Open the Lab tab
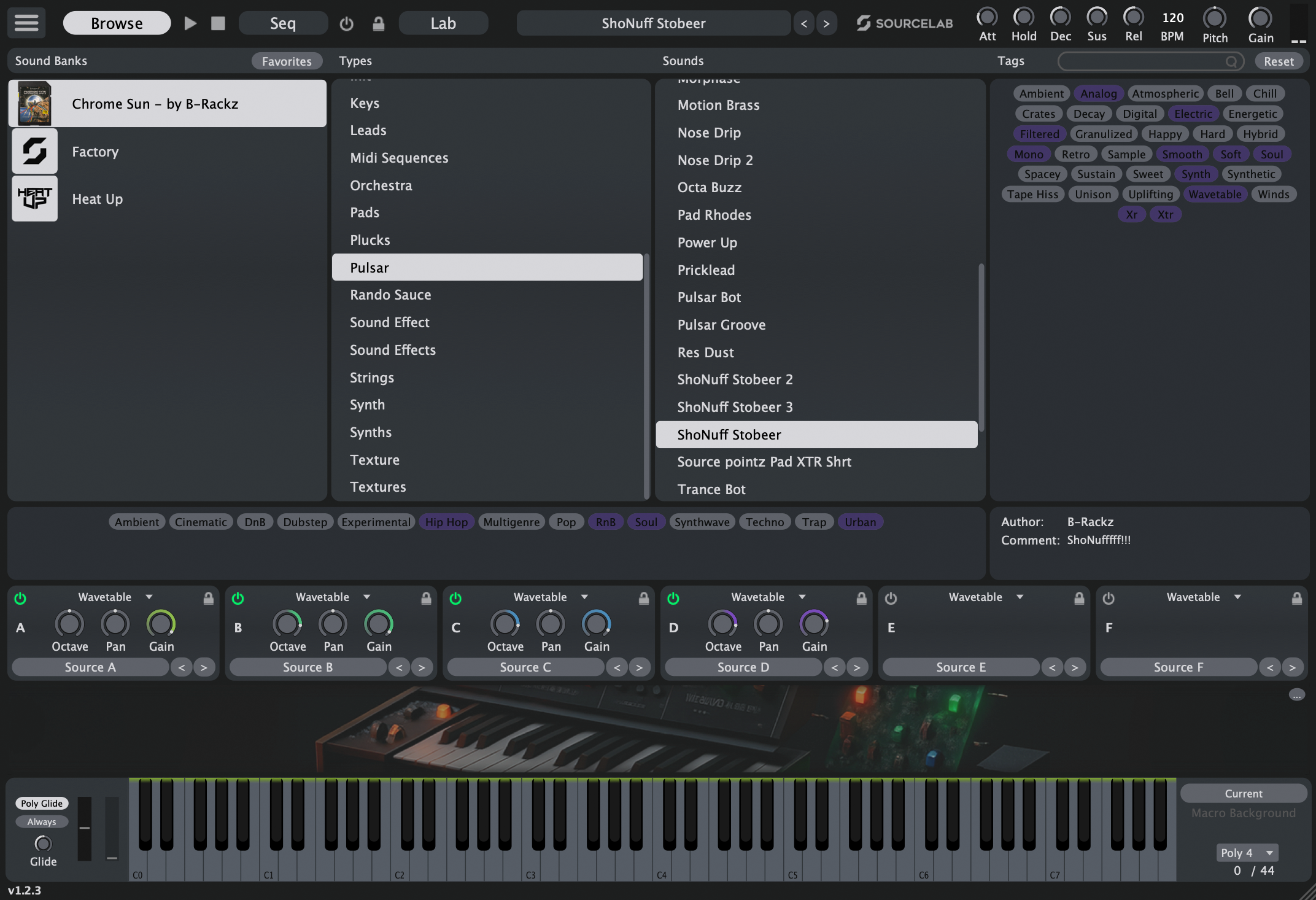The width and height of the screenshot is (1316, 900). click(x=443, y=23)
